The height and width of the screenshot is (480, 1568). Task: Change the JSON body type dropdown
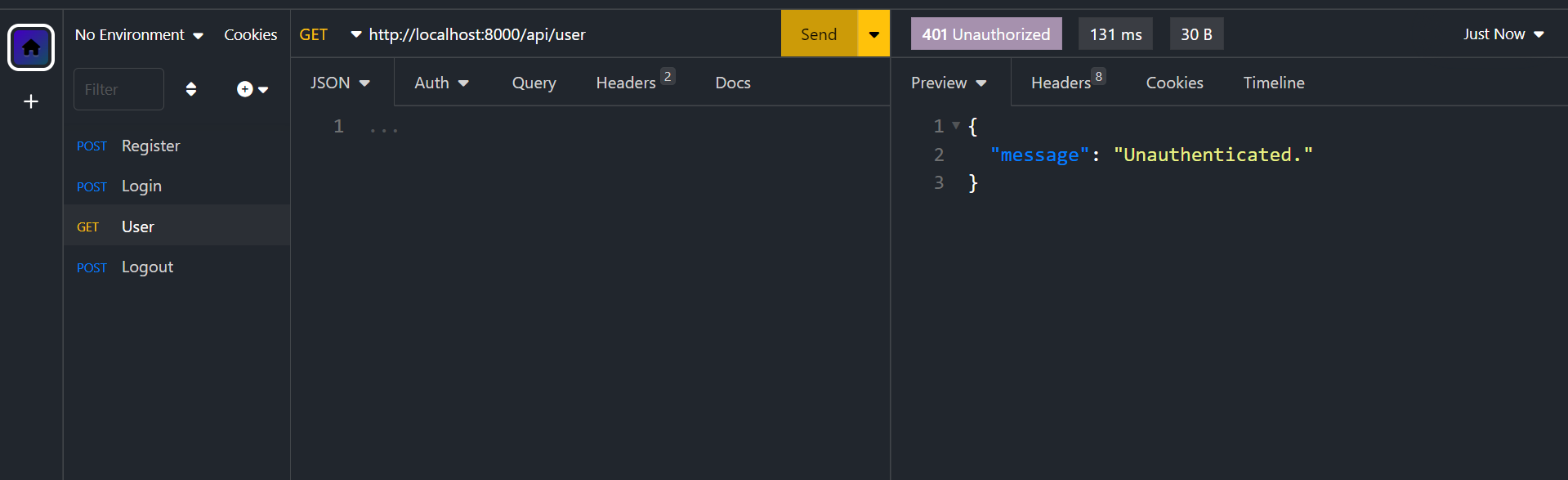[340, 82]
